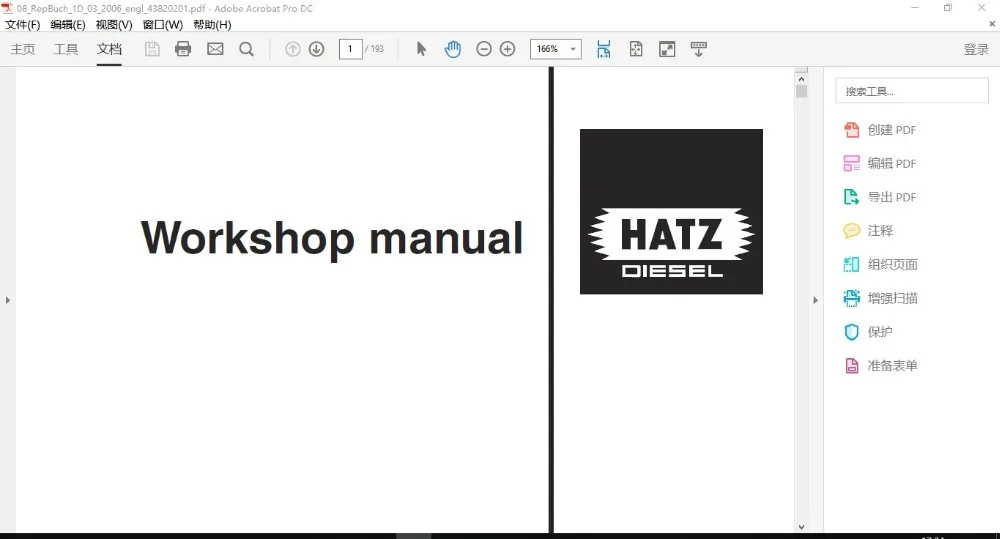Open the 编辑 PDF tool label
Viewport: 1000px width, 539px height.
(x=892, y=164)
